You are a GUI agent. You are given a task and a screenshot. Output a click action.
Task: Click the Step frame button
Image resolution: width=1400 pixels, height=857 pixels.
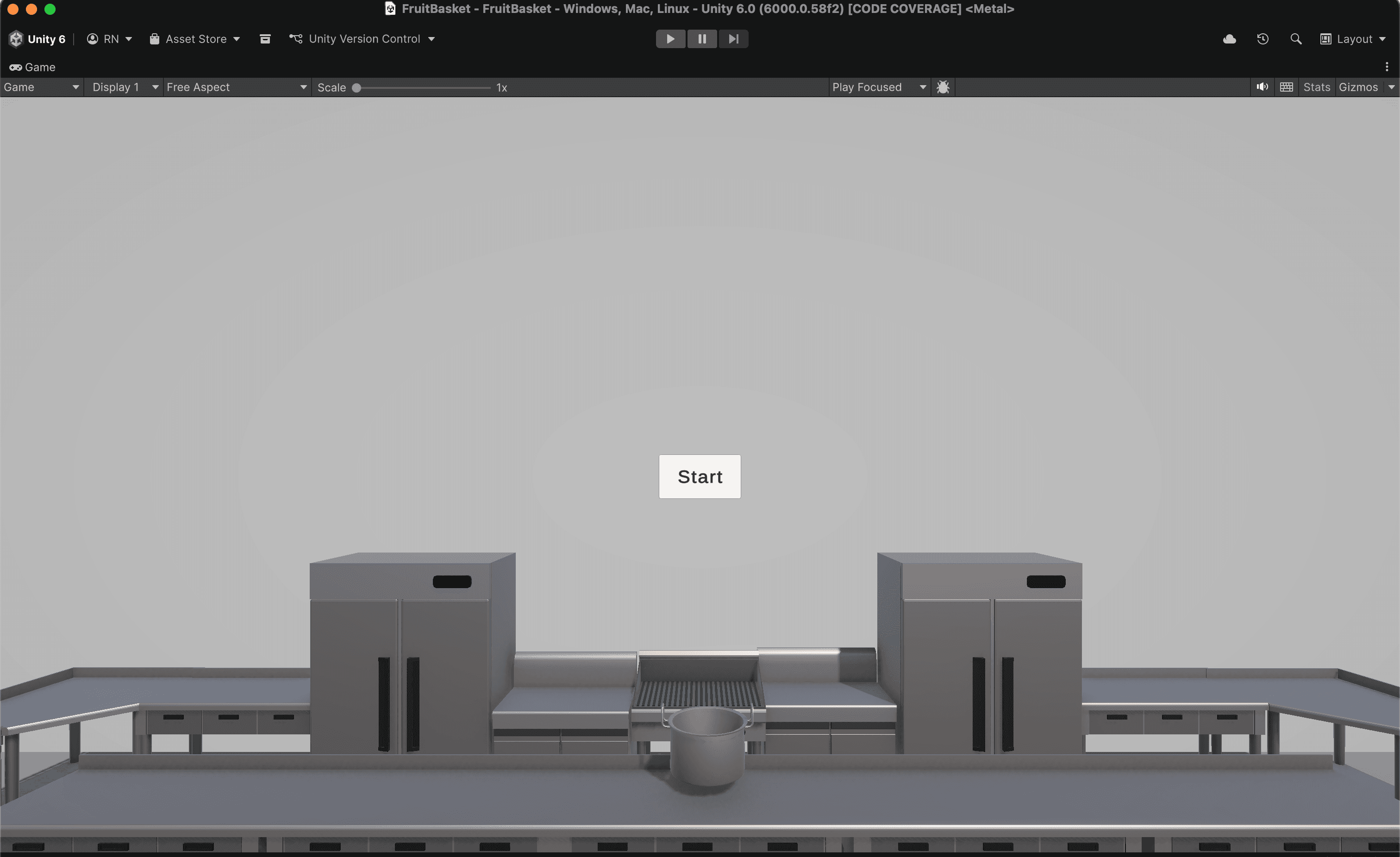point(733,38)
